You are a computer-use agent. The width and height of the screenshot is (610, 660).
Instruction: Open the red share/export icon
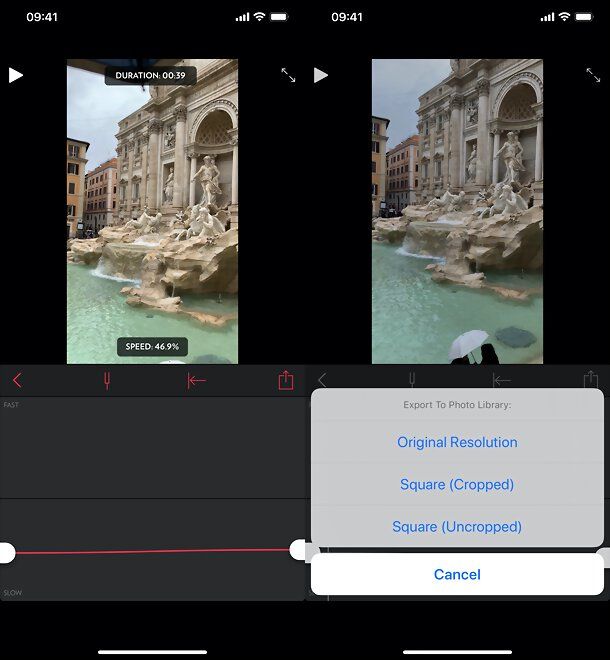pyautogui.click(x=286, y=380)
